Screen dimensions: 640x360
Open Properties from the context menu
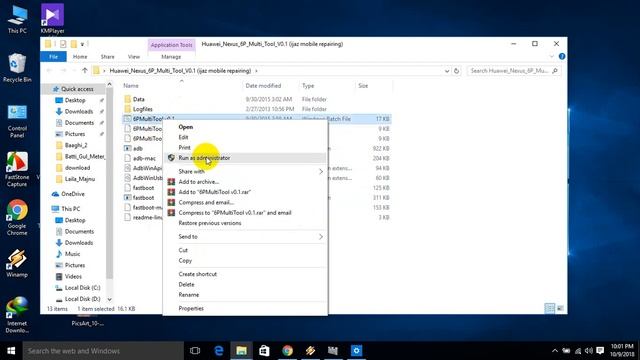pos(246,308)
